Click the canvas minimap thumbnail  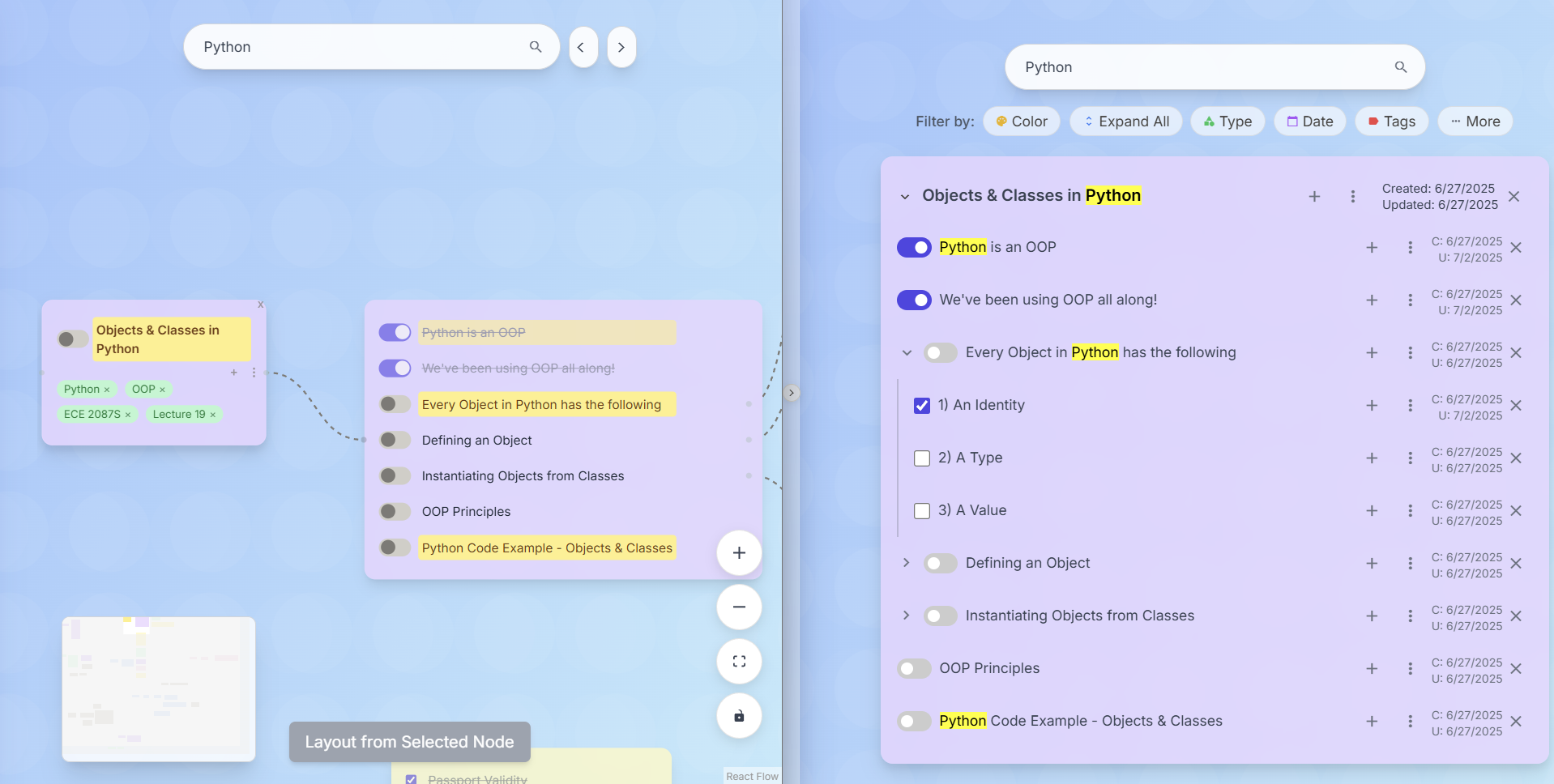(159, 689)
